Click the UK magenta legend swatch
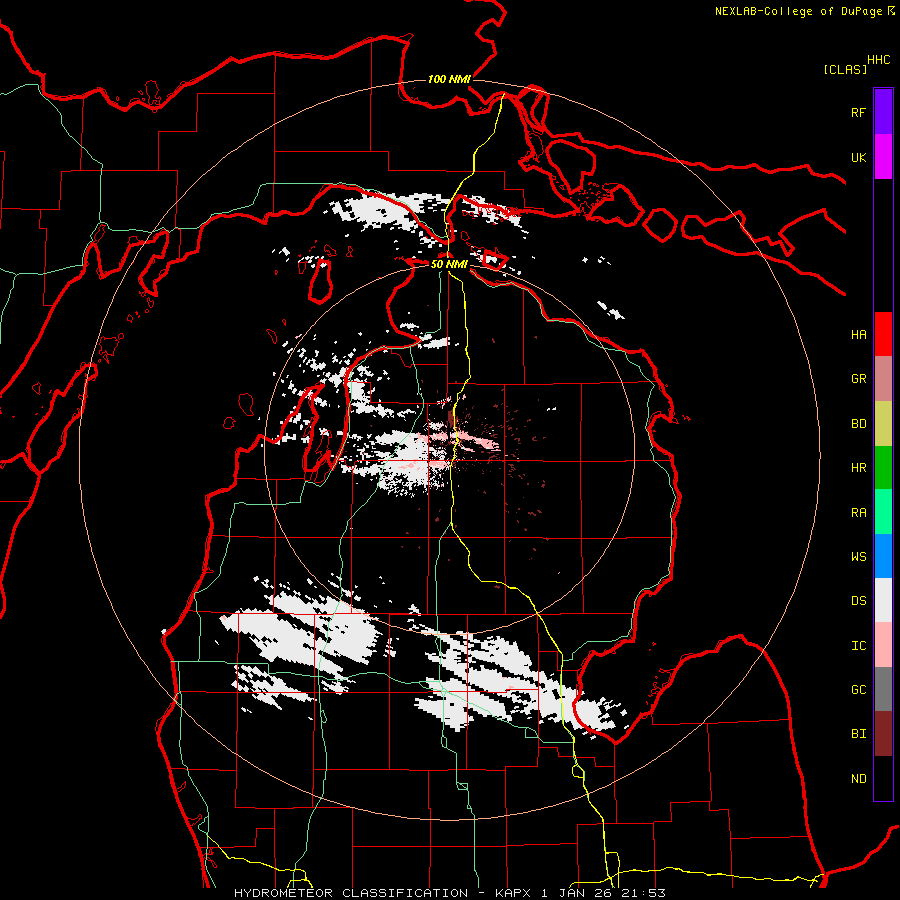 pyautogui.click(x=883, y=157)
